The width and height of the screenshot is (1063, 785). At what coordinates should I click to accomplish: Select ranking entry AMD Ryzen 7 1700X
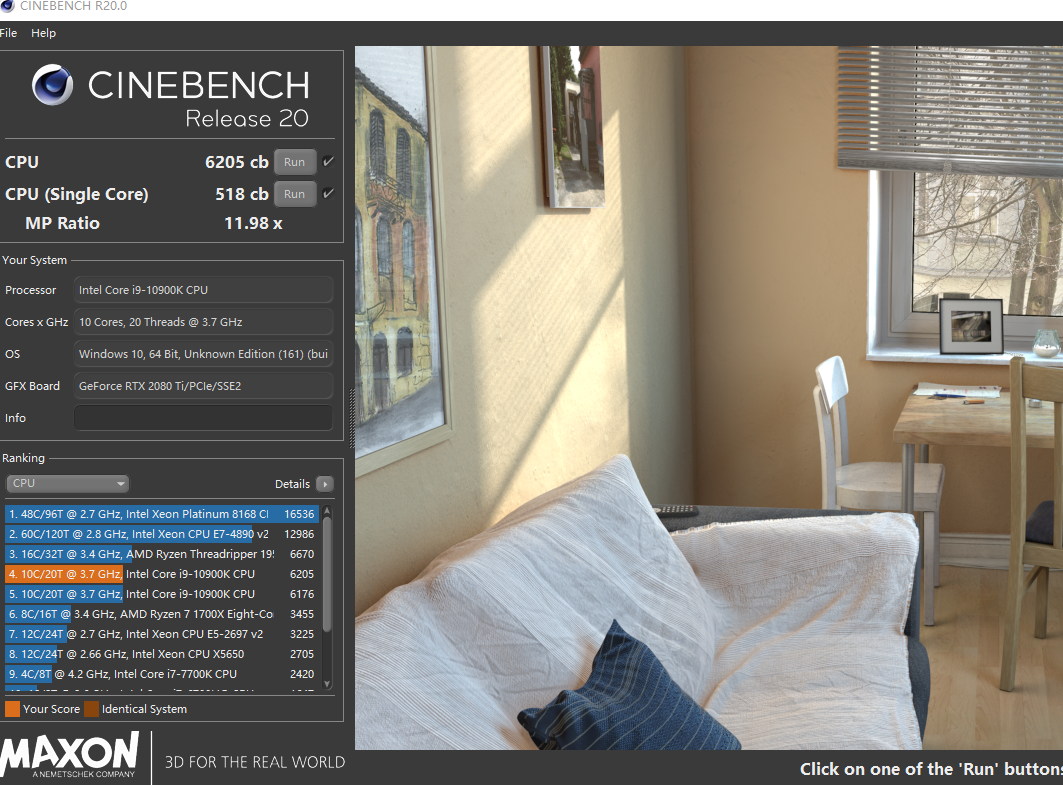(x=161, y=614)
